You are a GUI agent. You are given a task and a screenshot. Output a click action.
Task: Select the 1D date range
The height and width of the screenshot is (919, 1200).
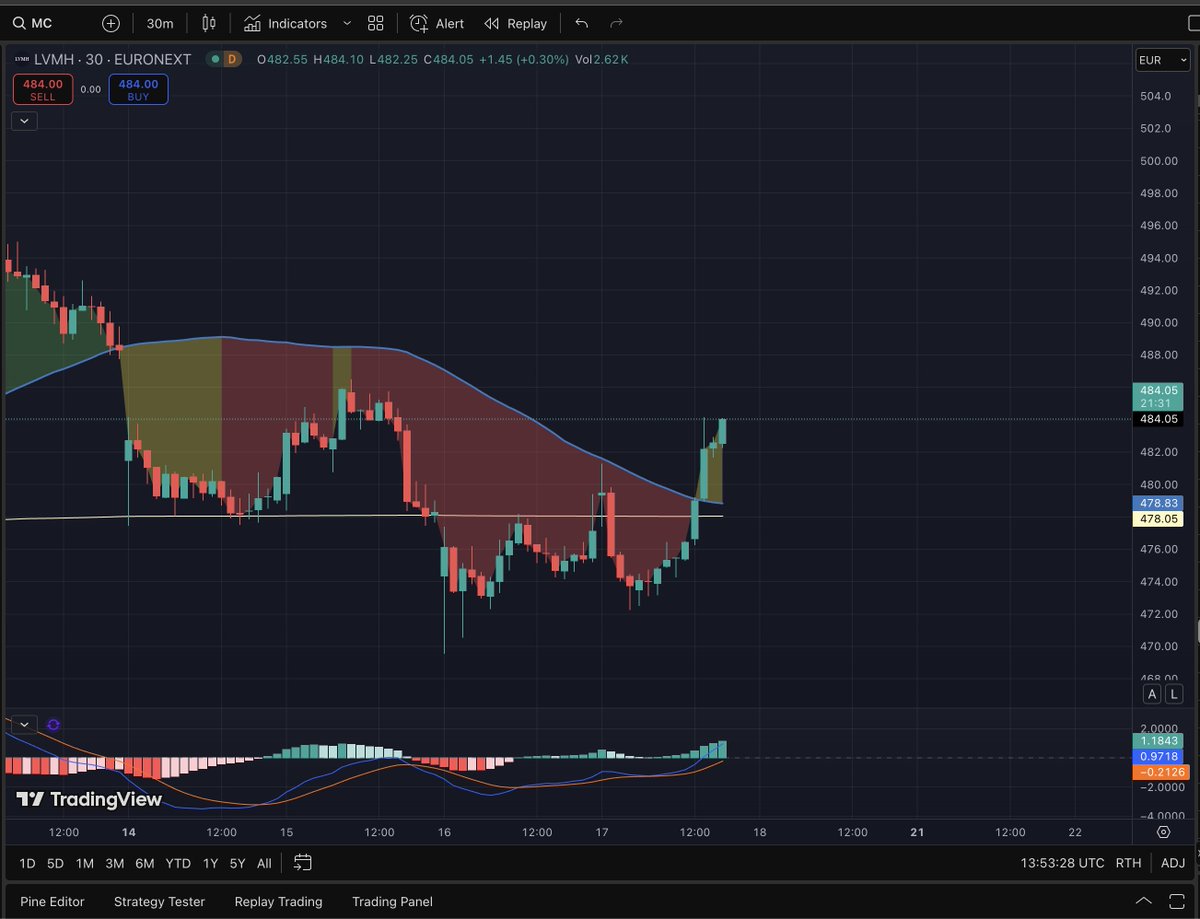pos(28,863)
